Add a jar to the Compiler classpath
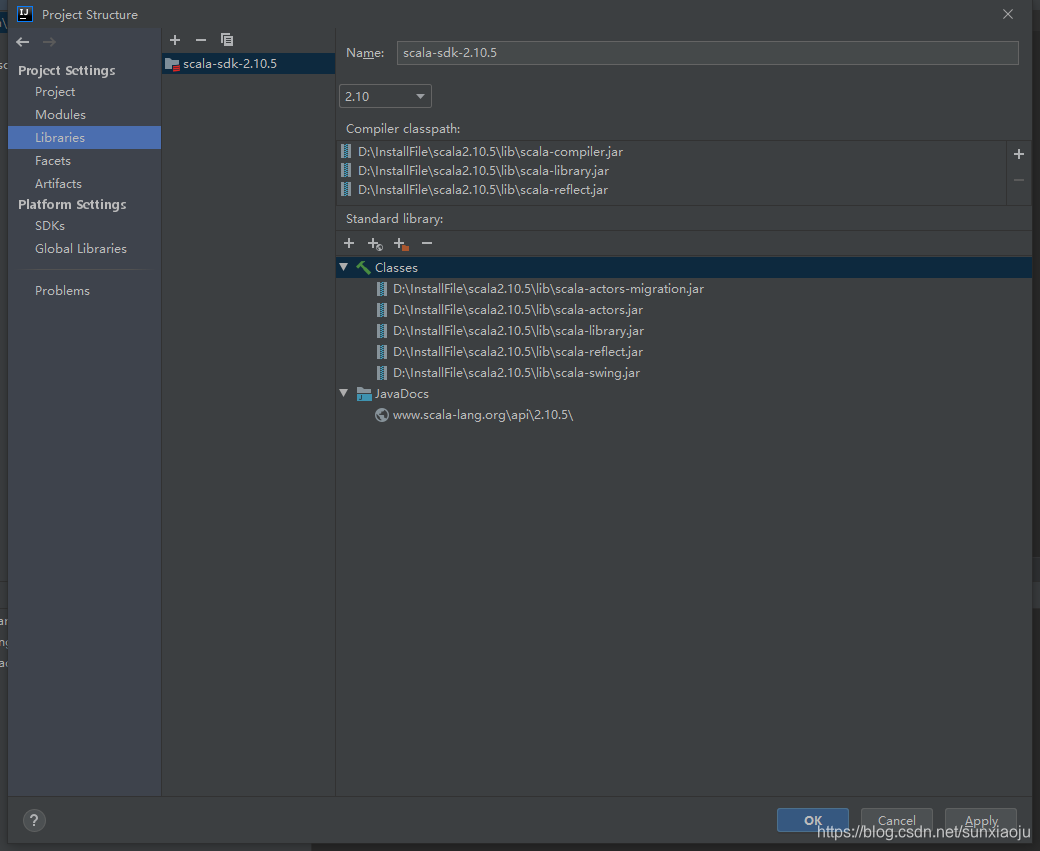 (x=1019, y=154)
